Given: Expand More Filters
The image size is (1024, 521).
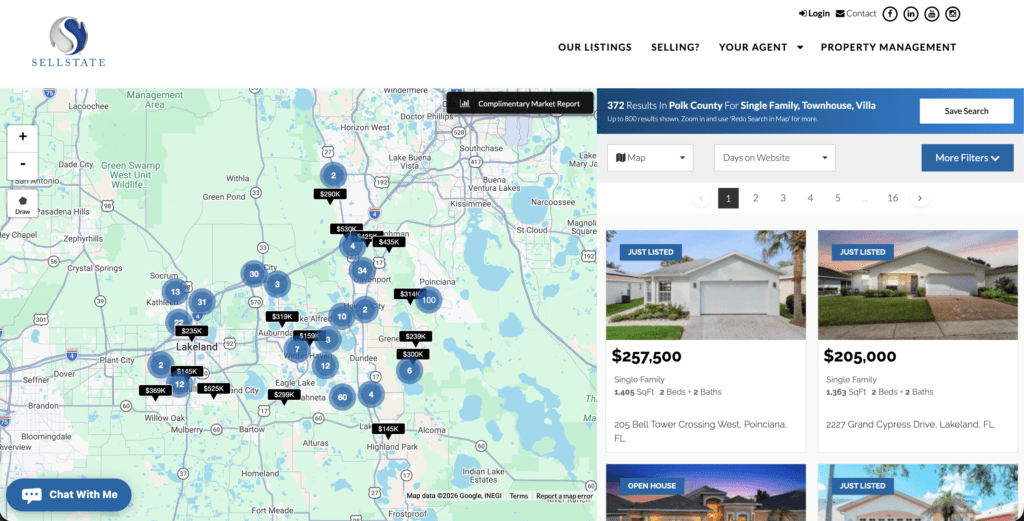Looking at the screenshot, I should click(x=967, y=158).
